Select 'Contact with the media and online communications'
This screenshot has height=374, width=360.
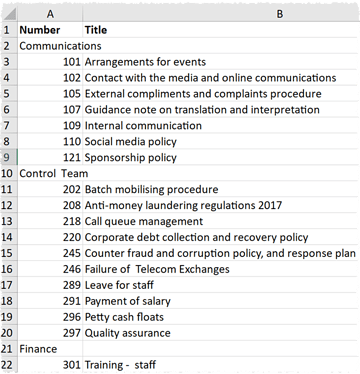pyautogui.click(x=221, y=78)
